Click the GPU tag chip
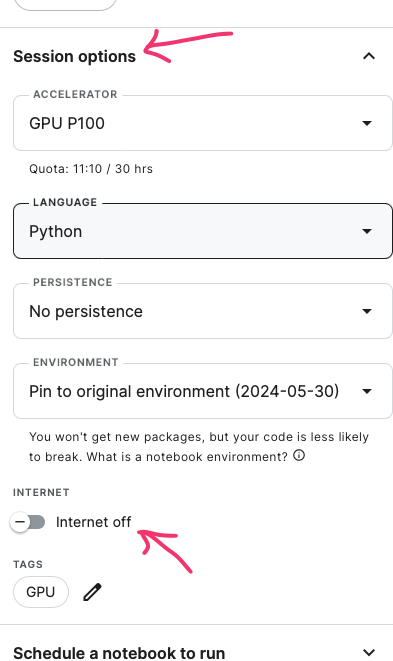 coord(41,592)
